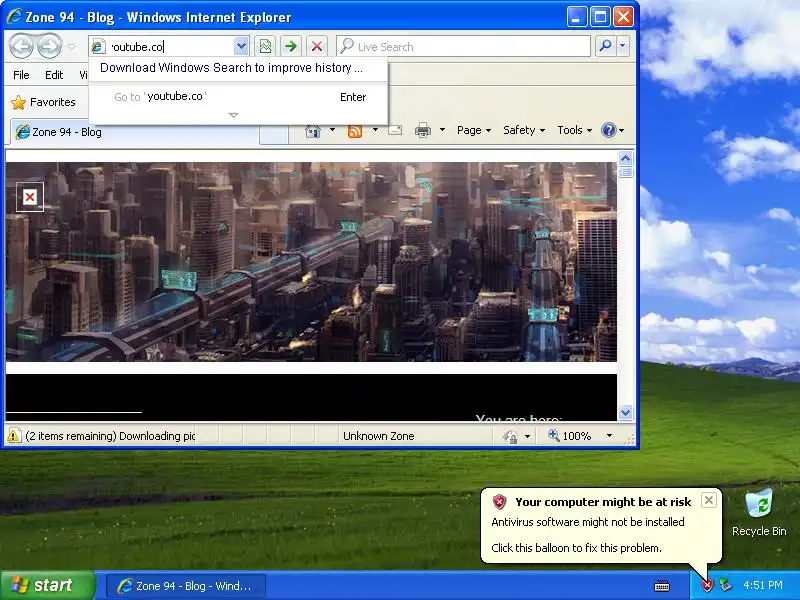The height and width of the screenshot is (600, 800).
Task: Click the search magnifier button
Action: pyautogui.click(x=606, y=46)
